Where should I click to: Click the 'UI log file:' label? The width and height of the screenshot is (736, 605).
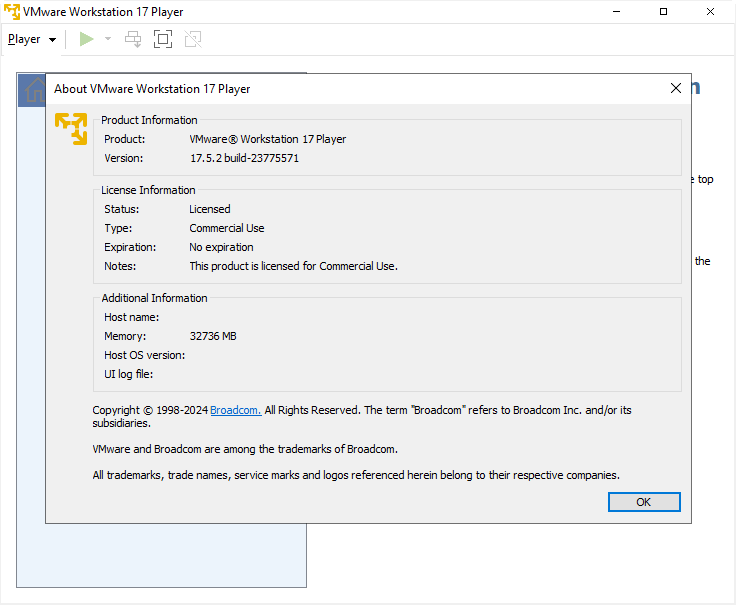(x=129, y=375)
